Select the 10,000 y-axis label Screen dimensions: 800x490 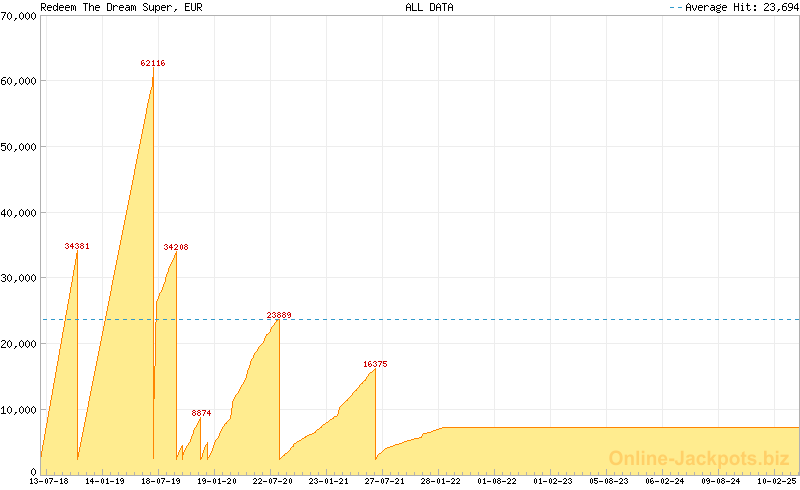[x=18, y=409]
